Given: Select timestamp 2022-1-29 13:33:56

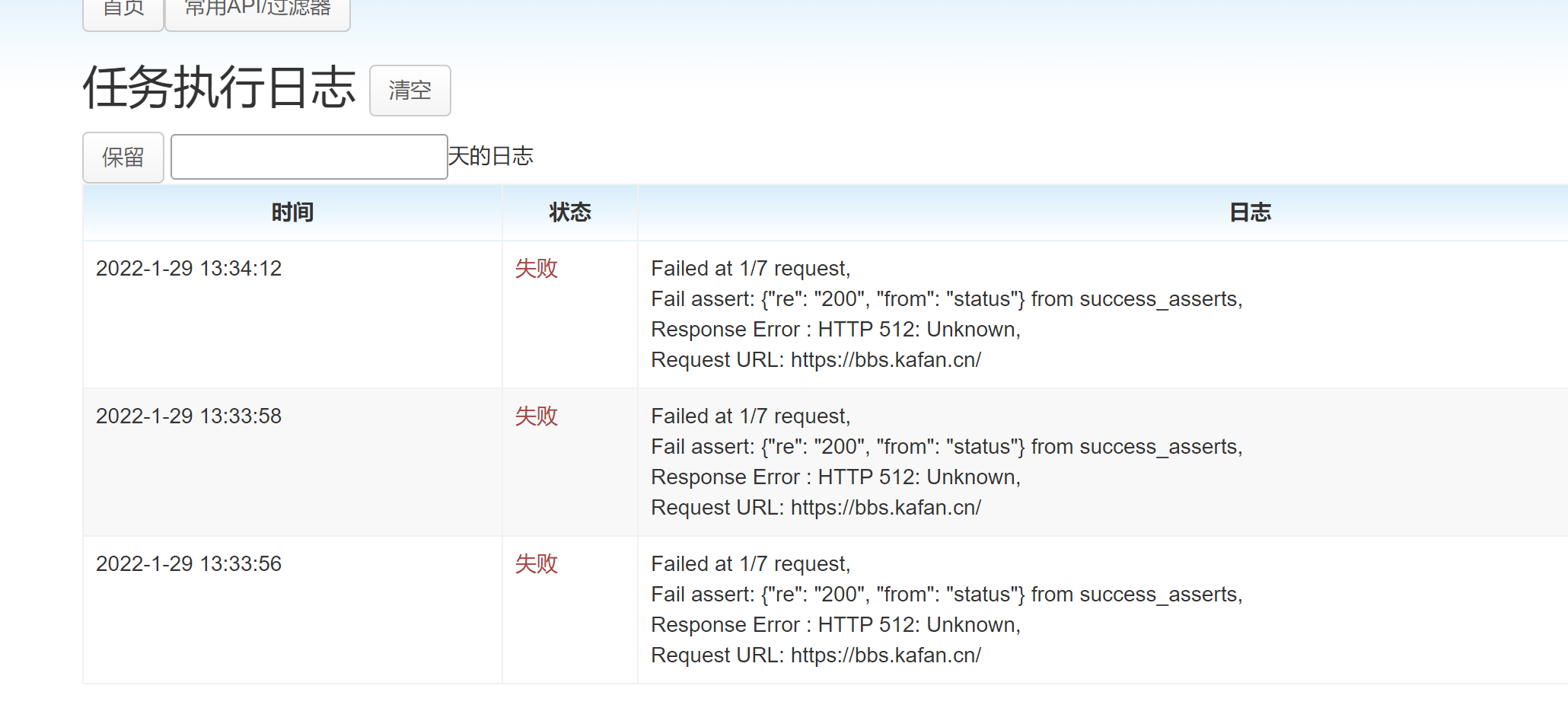Looking at the screenshot, I should pos(189,564).
